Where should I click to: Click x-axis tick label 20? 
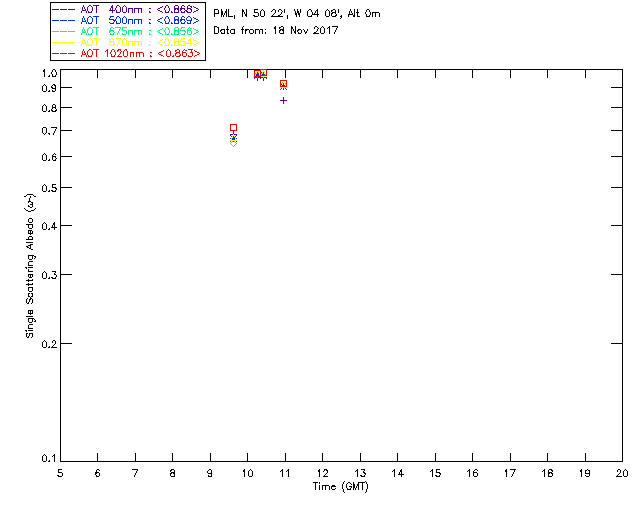click(x=622, y=473)
